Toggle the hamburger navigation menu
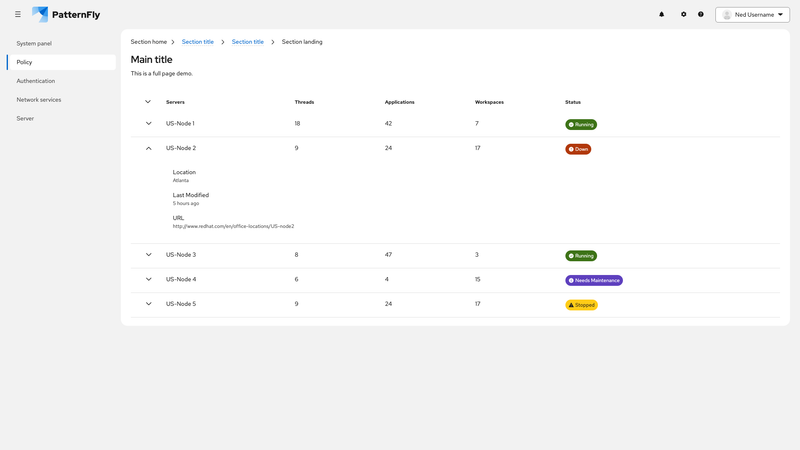 click(x=18, y=14)
